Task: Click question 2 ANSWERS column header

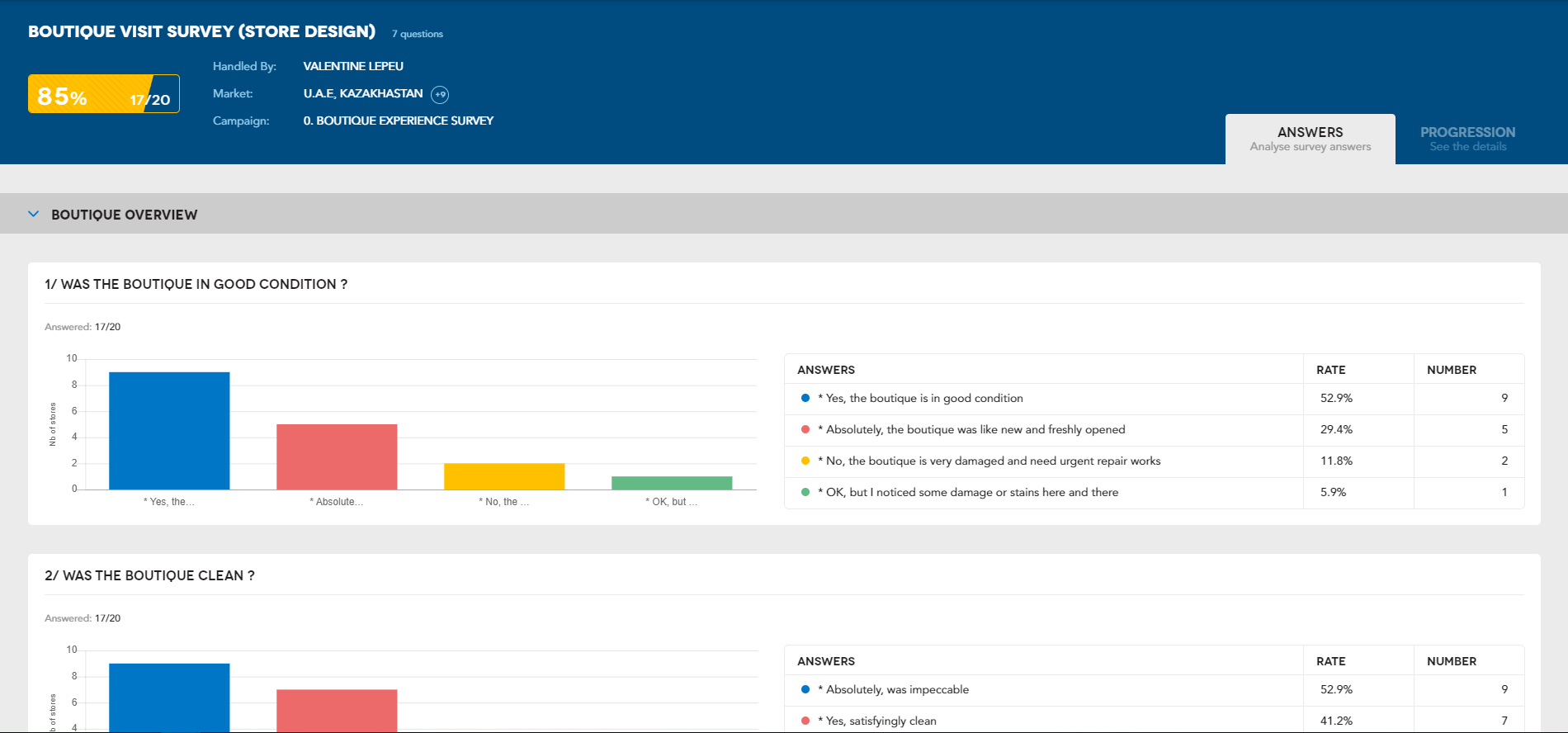Action: tap(826, 661)
